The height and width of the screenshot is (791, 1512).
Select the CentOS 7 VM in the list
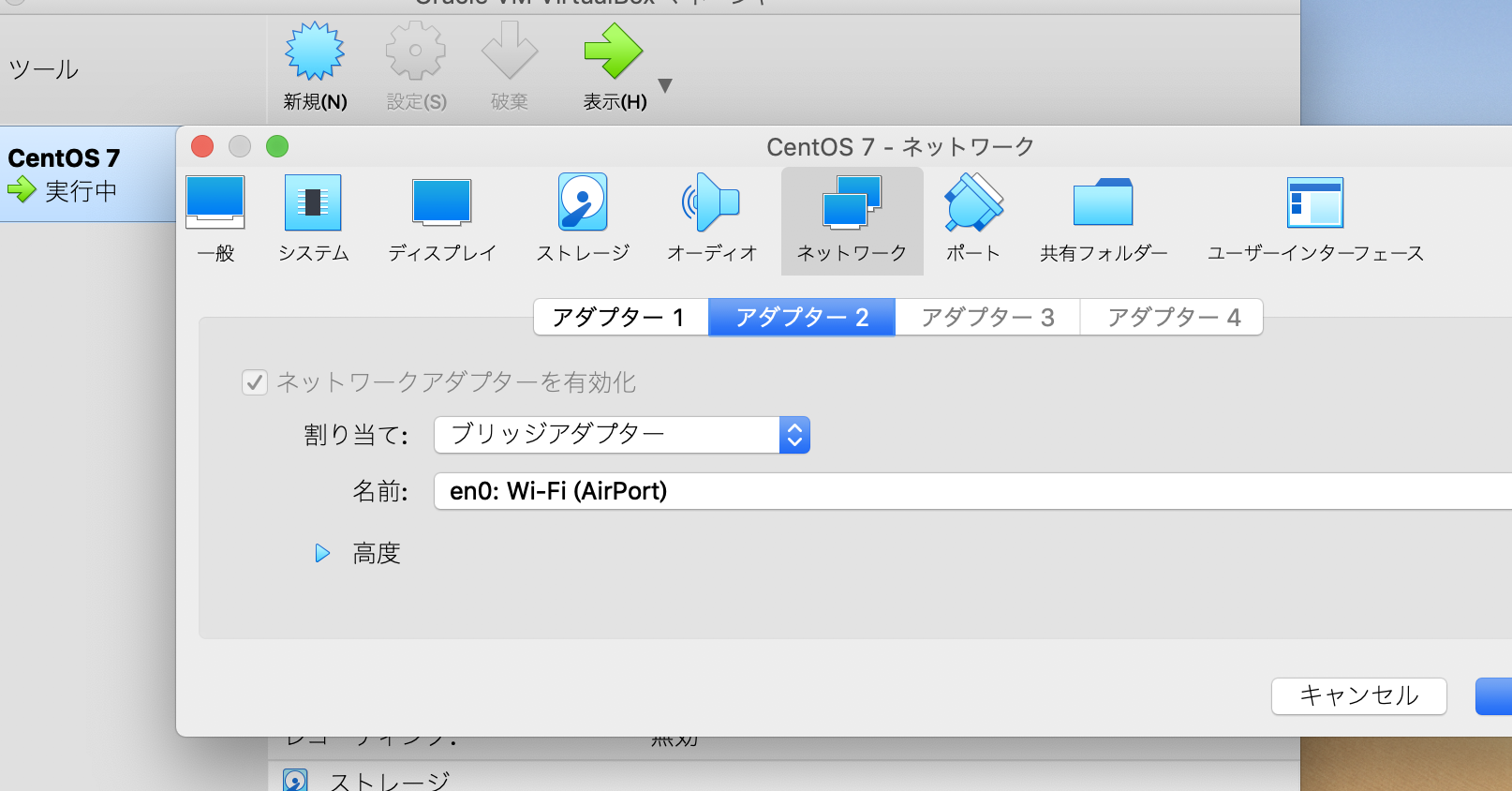(88, 174)
